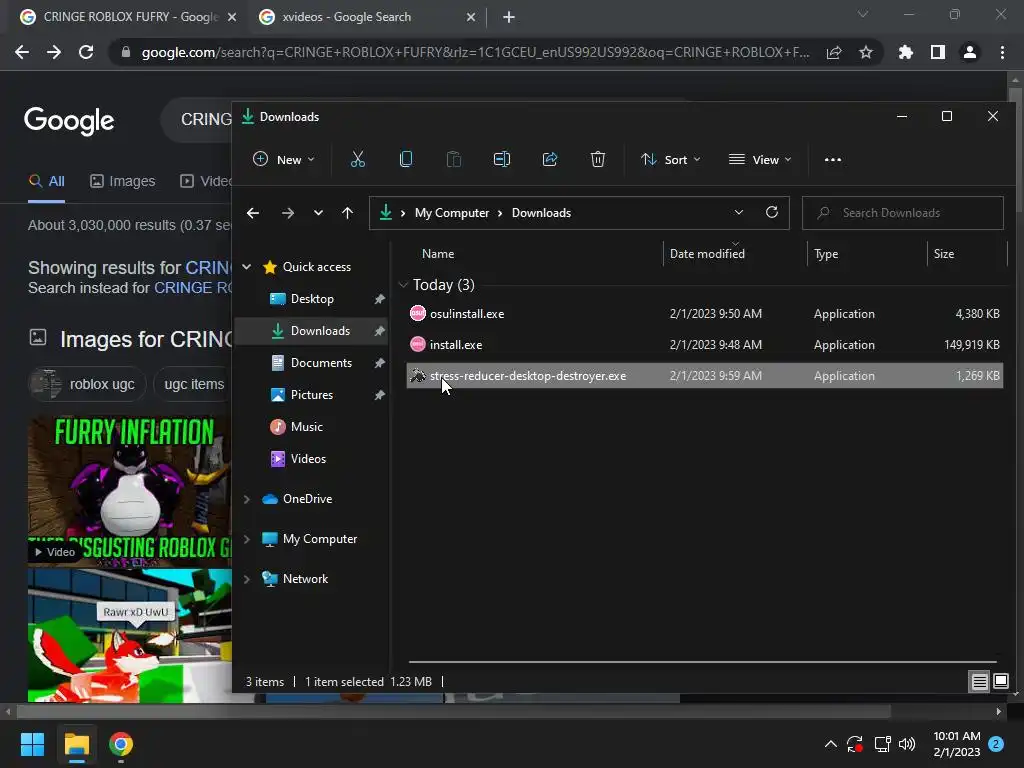Image resolution: width=1024 pixels, height=768 pixels.
Task: Share this page from the address bar
Action: coord(834,52)
